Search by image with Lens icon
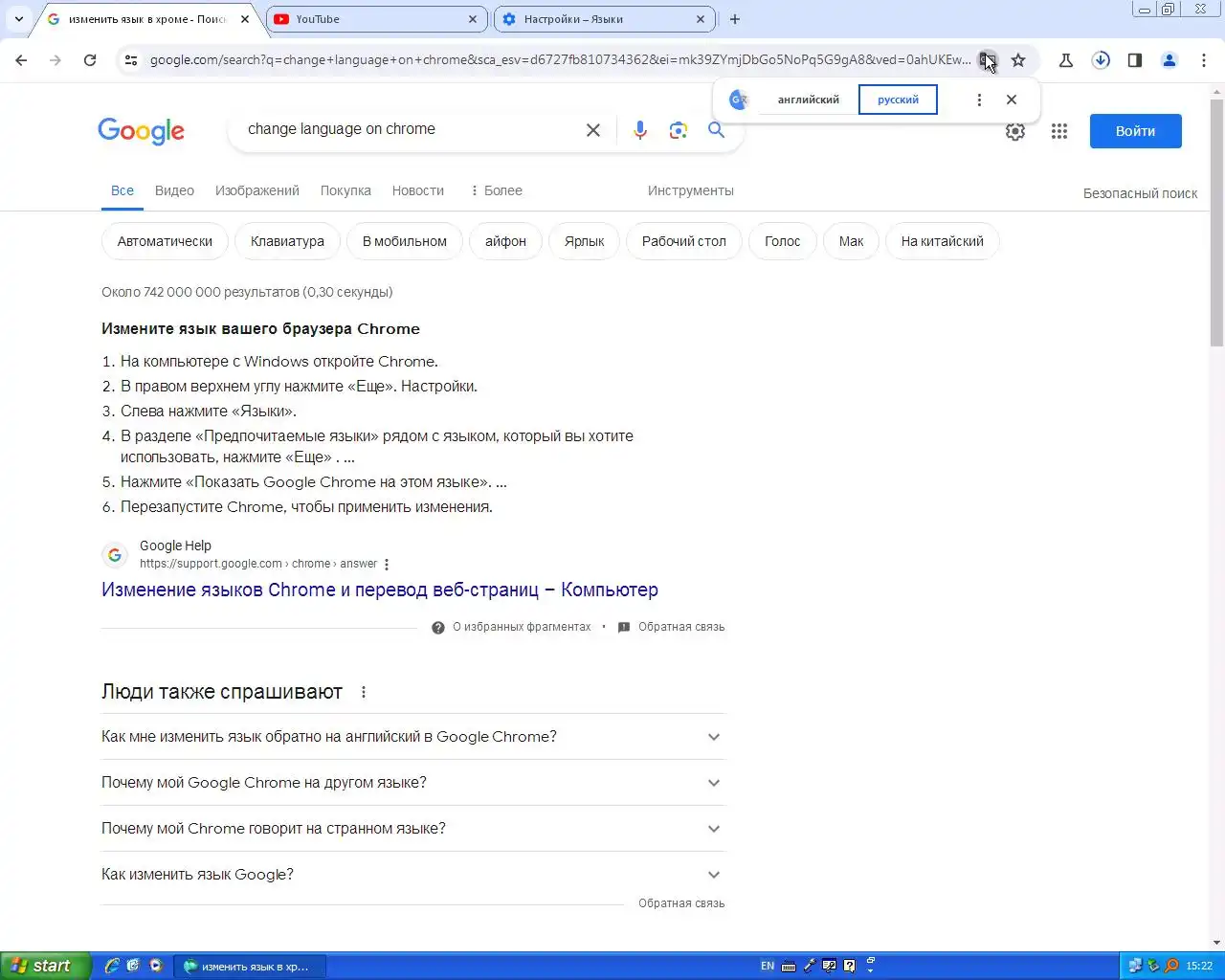The width and height of the screenshot is (1225, 980). [679, 130]
